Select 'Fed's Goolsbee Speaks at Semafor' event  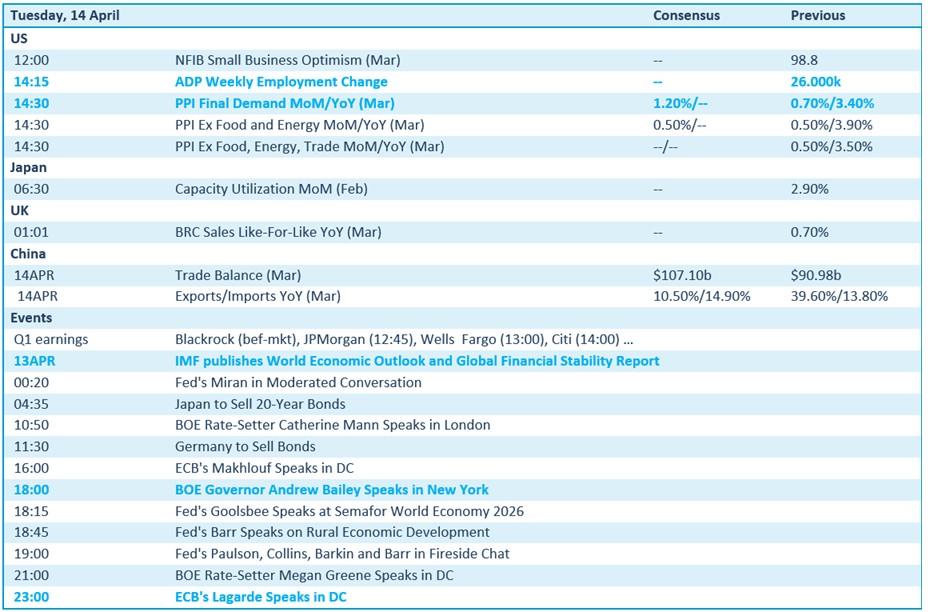coord(349,511)
